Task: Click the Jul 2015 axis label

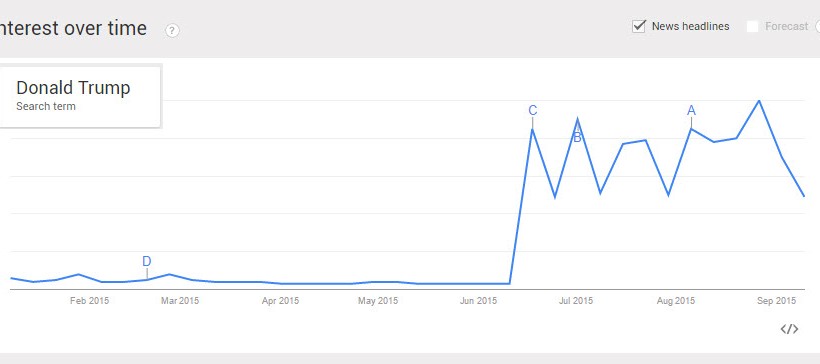Action: coord(576,301)
